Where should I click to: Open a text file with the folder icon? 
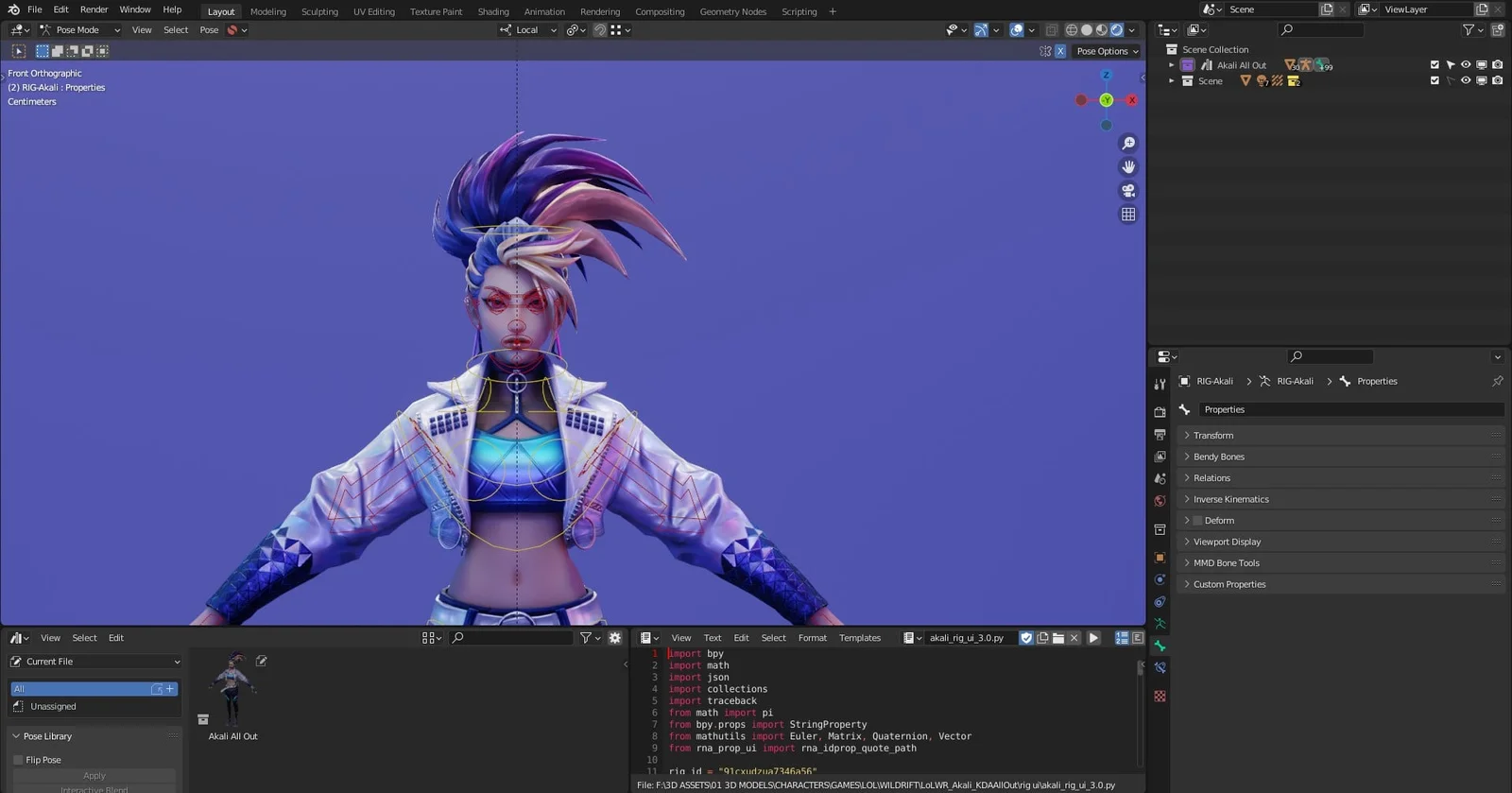pyautogui.click(x=1058, y=638)
